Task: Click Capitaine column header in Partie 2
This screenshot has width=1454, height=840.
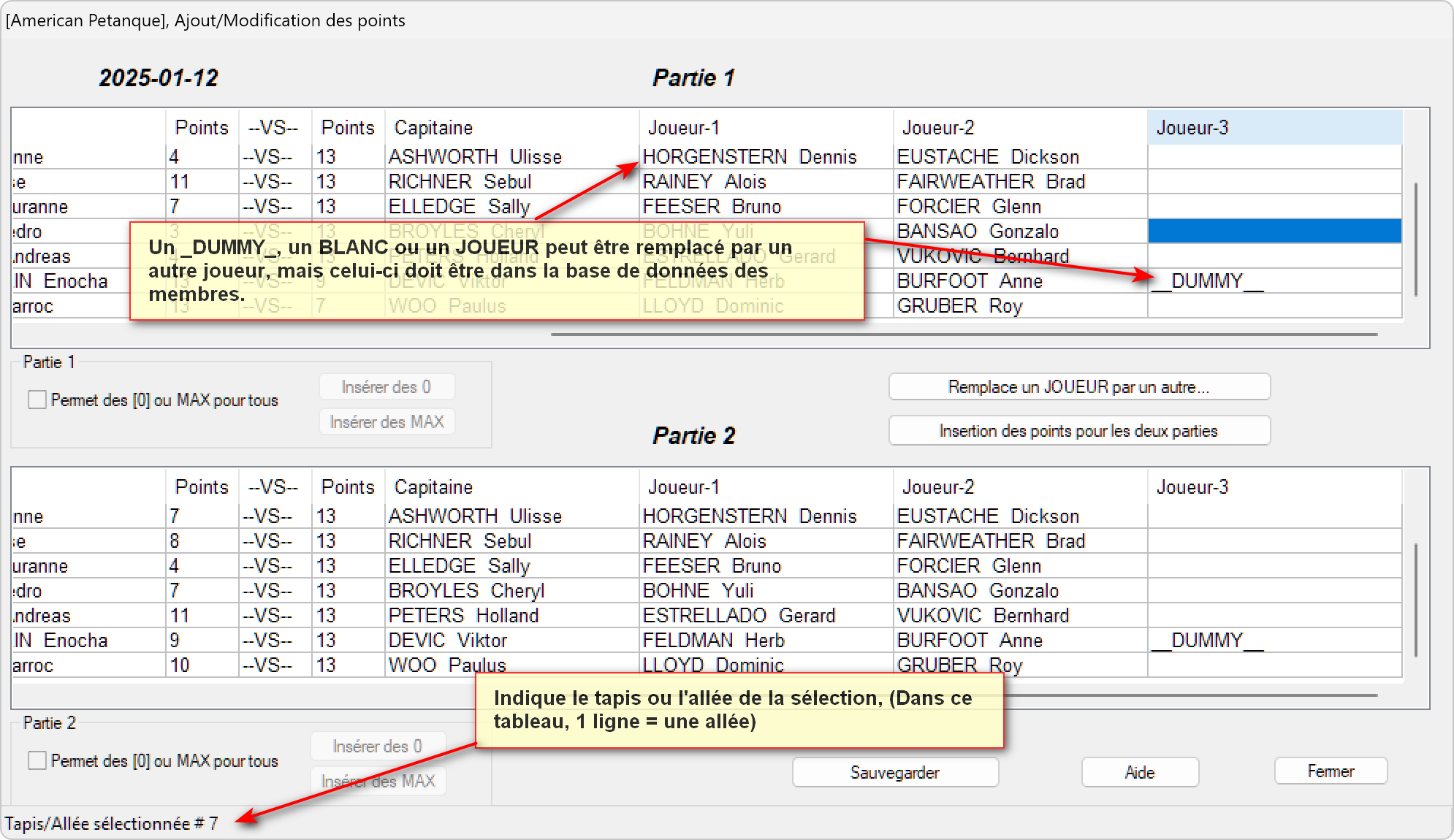Action: [434, 487]
